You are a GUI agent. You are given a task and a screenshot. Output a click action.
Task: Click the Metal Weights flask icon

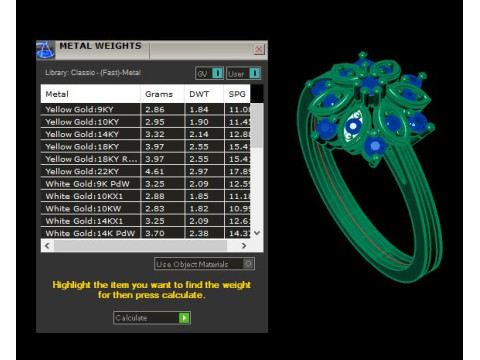click(45, 50)
